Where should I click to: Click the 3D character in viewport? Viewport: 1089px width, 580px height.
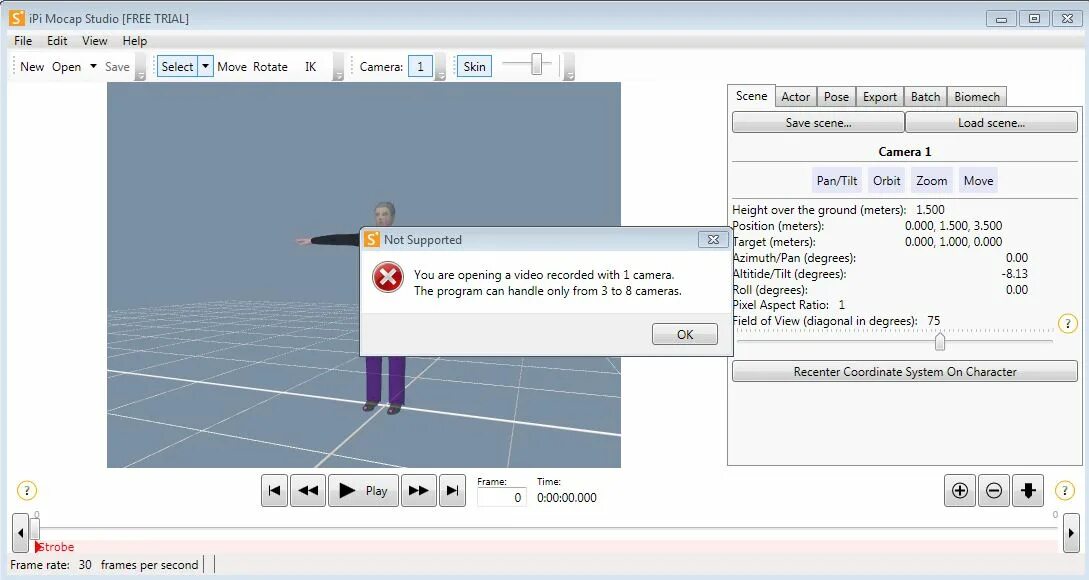[386, 310]
